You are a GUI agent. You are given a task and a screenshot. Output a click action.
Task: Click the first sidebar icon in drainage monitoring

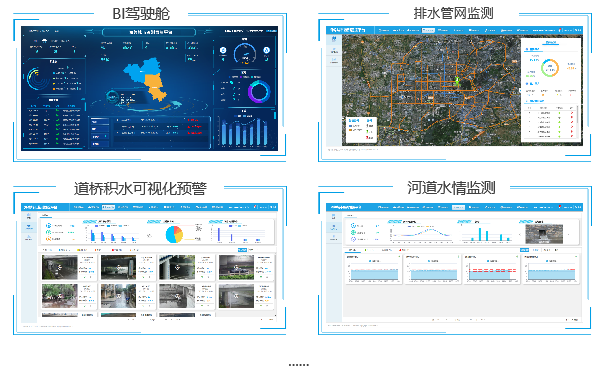tap(334, 39)
